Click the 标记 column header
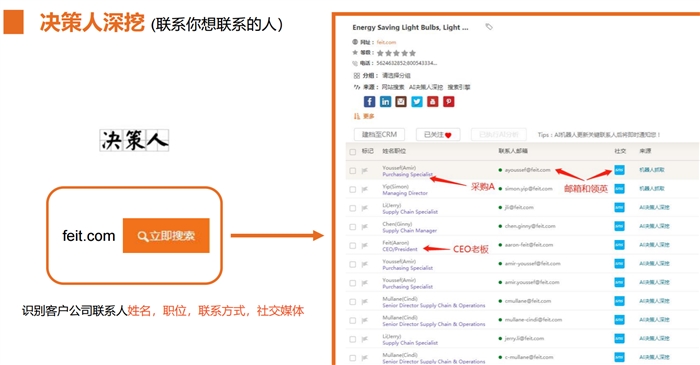The image size is (700, 365). 367,151
